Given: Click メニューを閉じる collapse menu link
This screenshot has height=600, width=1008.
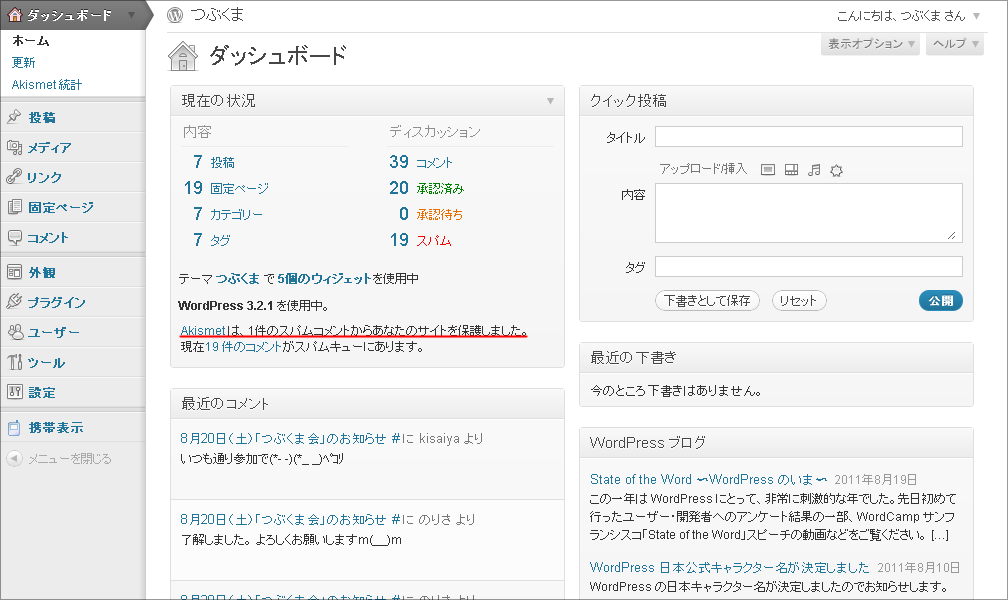Looking at the screenshot, I should click(69, 459).
